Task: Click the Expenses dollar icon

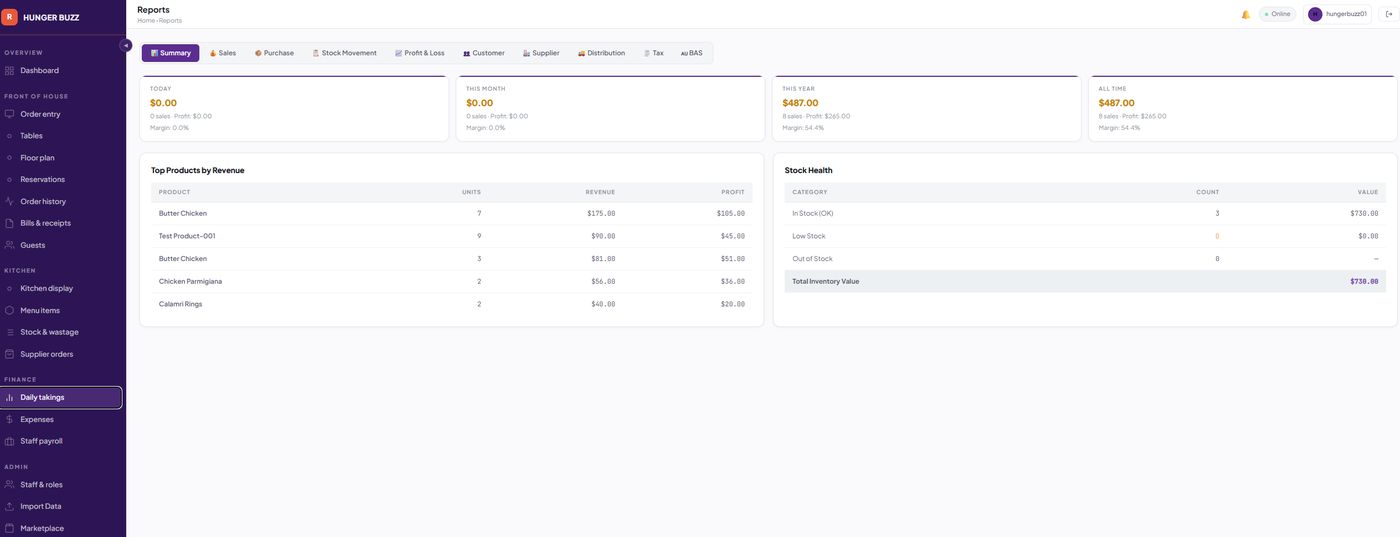Action: 9,419
